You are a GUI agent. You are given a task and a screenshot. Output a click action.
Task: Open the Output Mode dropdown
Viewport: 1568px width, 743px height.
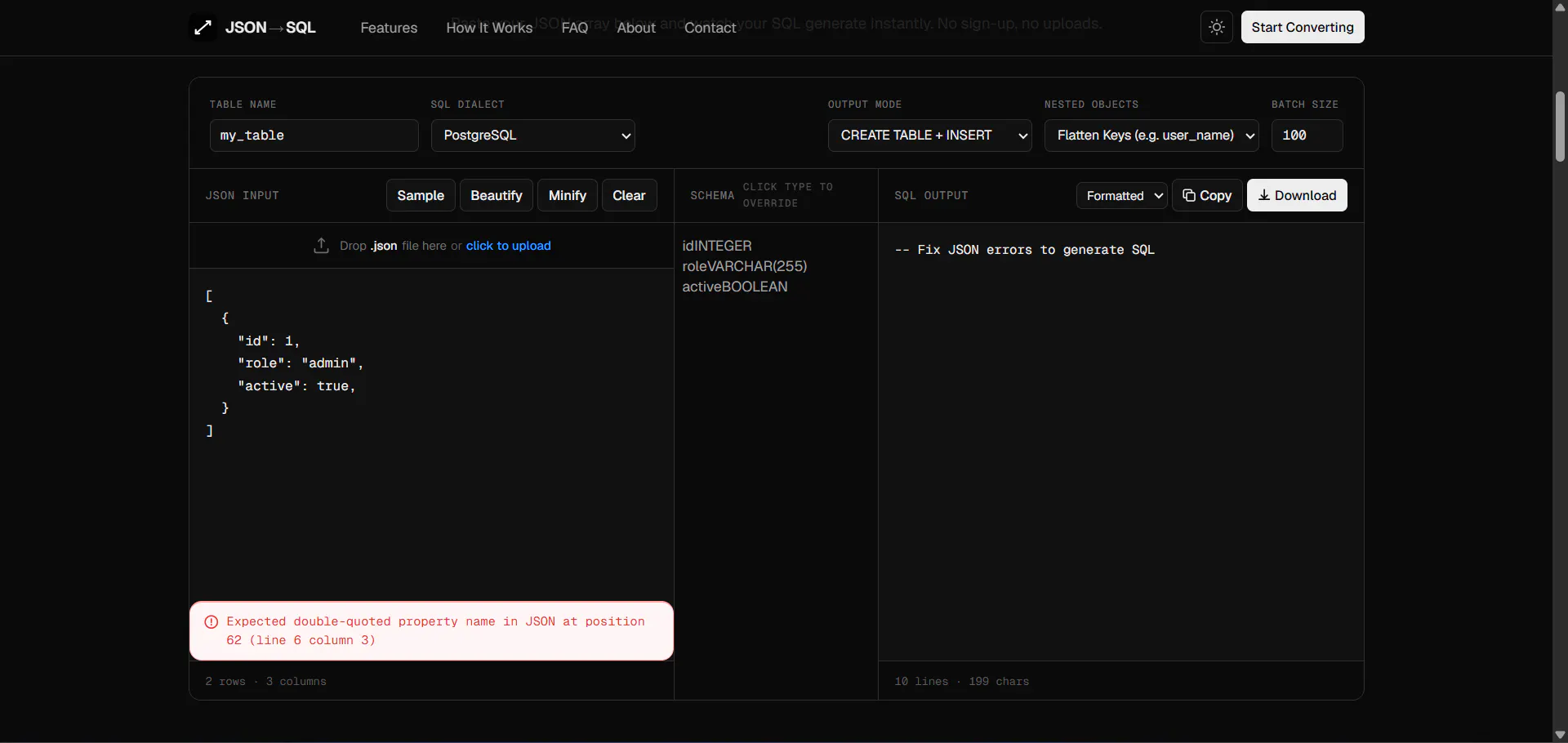[930, 136]
